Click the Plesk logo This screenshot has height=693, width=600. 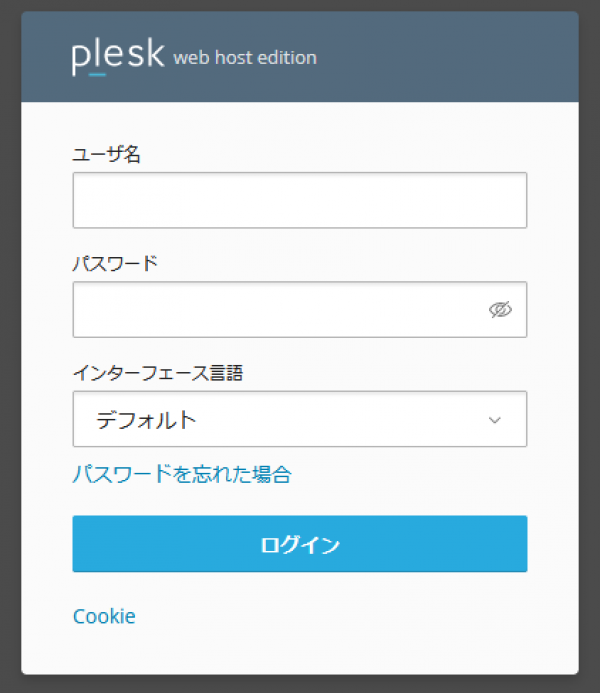click(x=117, y=57)
